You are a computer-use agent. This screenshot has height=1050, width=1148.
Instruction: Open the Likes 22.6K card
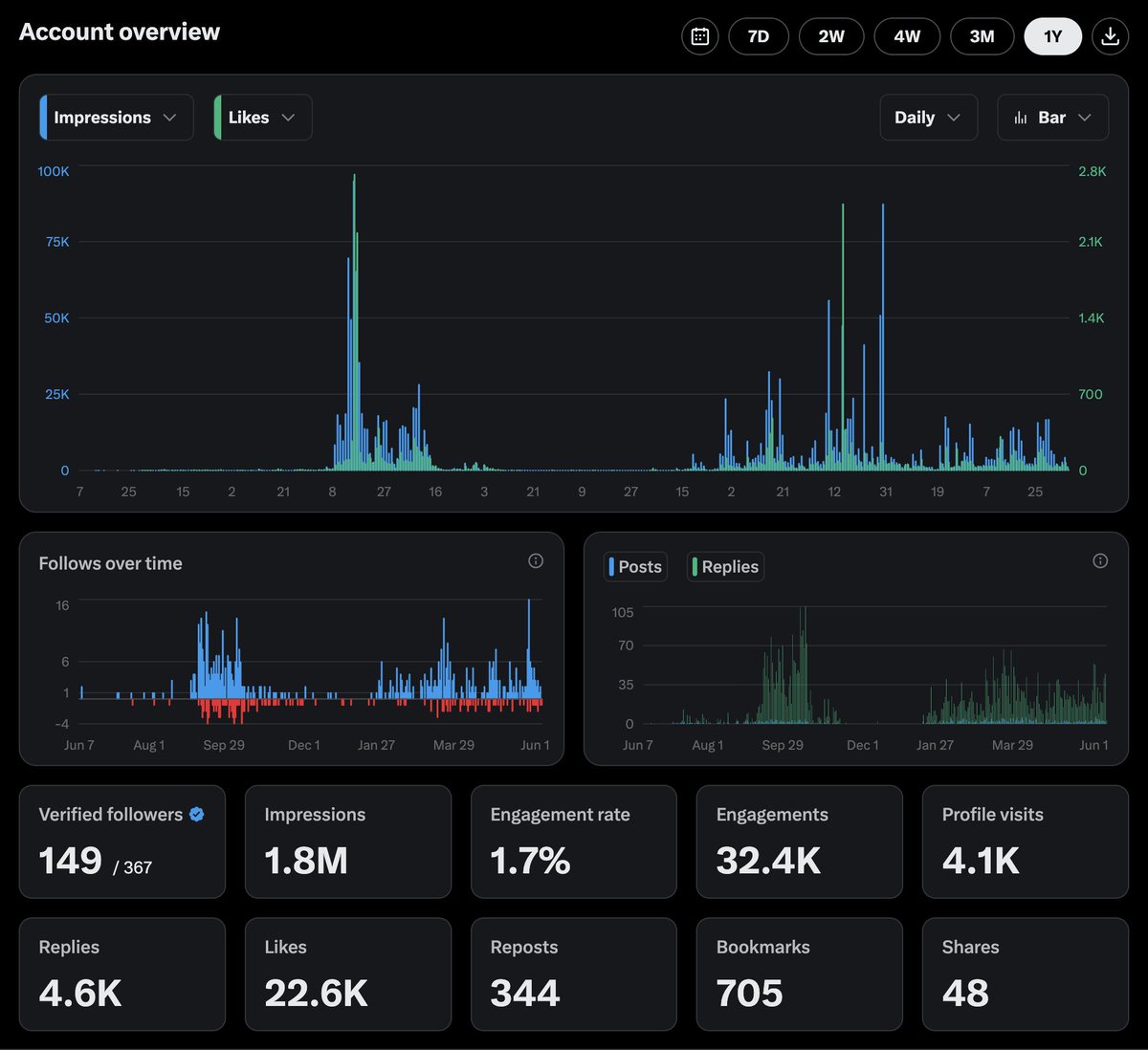point(348,974)
